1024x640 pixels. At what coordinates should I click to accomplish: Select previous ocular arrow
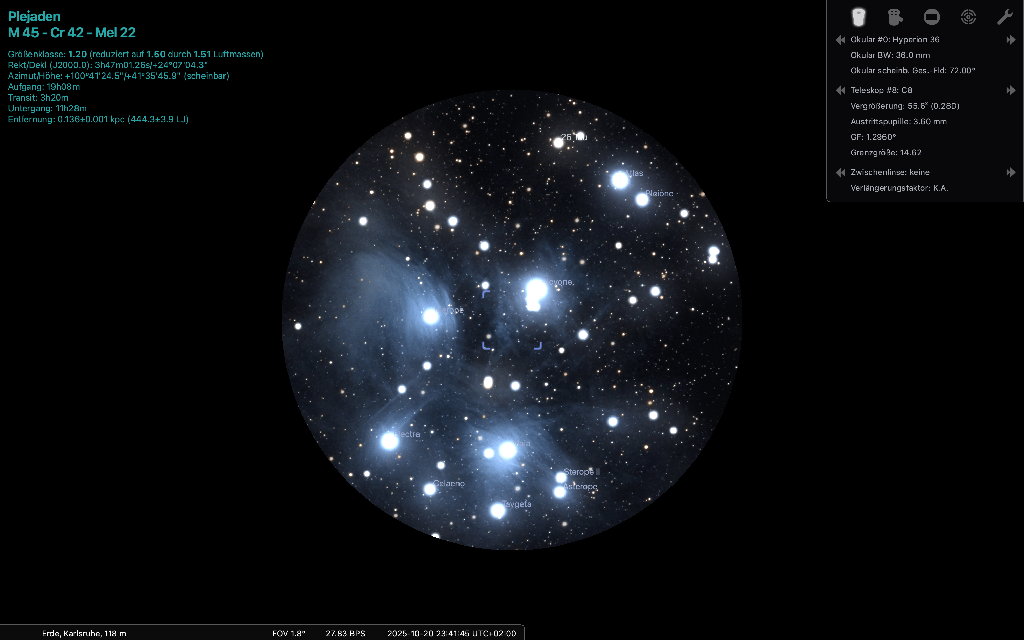point(840,40)
